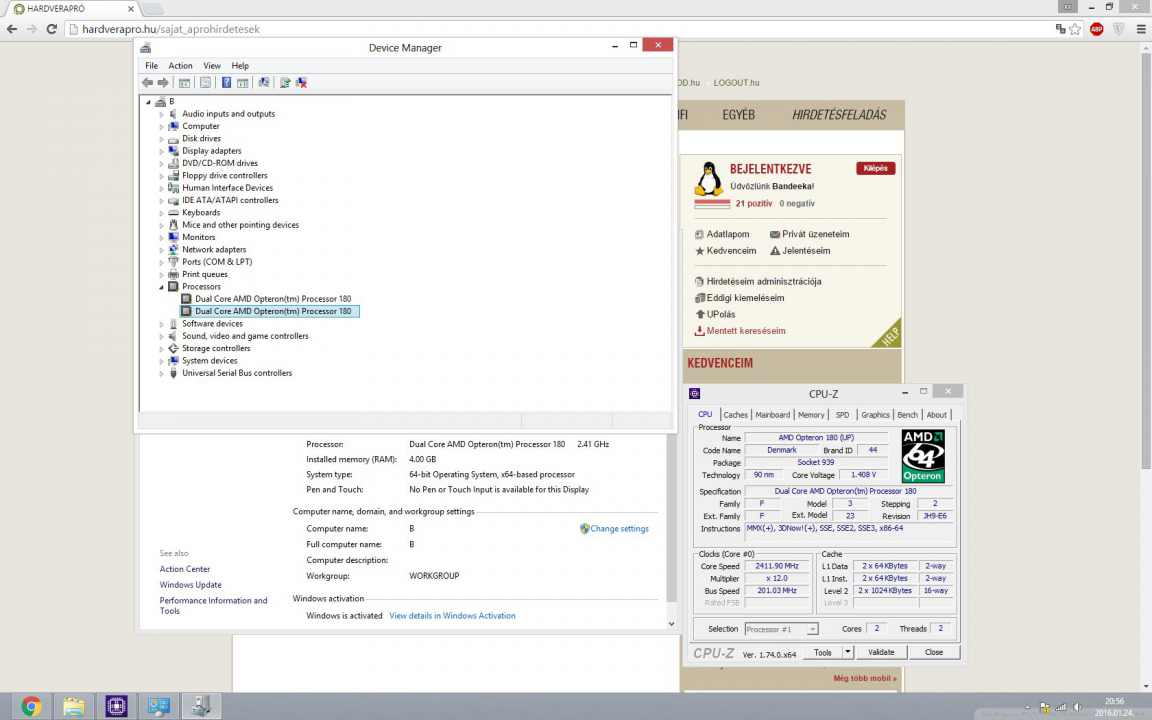Image resolution: width=1152 pixels, height=720 pixels.
Task: Click the HIRDETÉSFELADÁS navigation item
Action: pyautogui.click(x=839, y=115)
